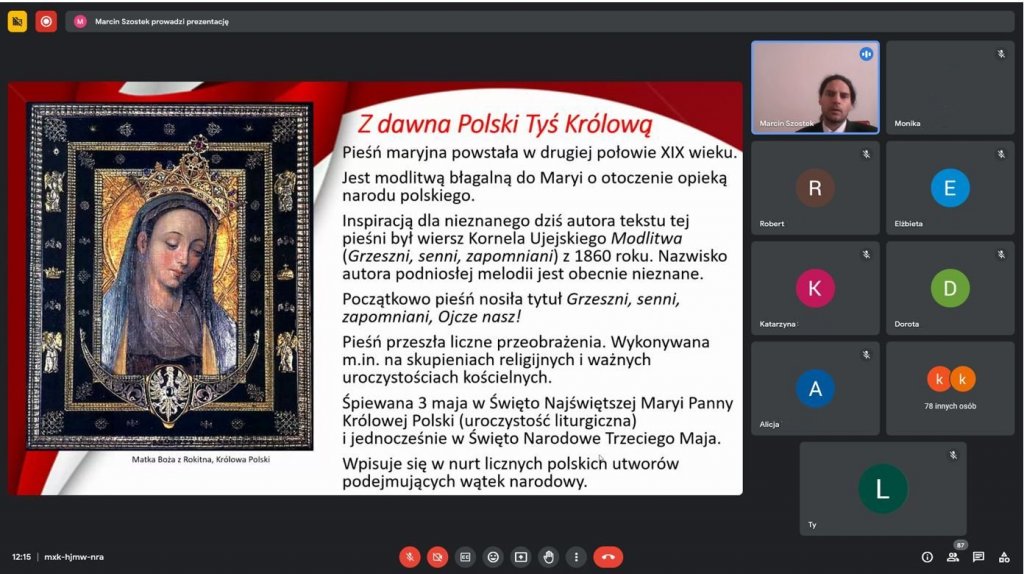The image size is (1024, 574).
Task: Raise your hand
Action: [549, 557]
